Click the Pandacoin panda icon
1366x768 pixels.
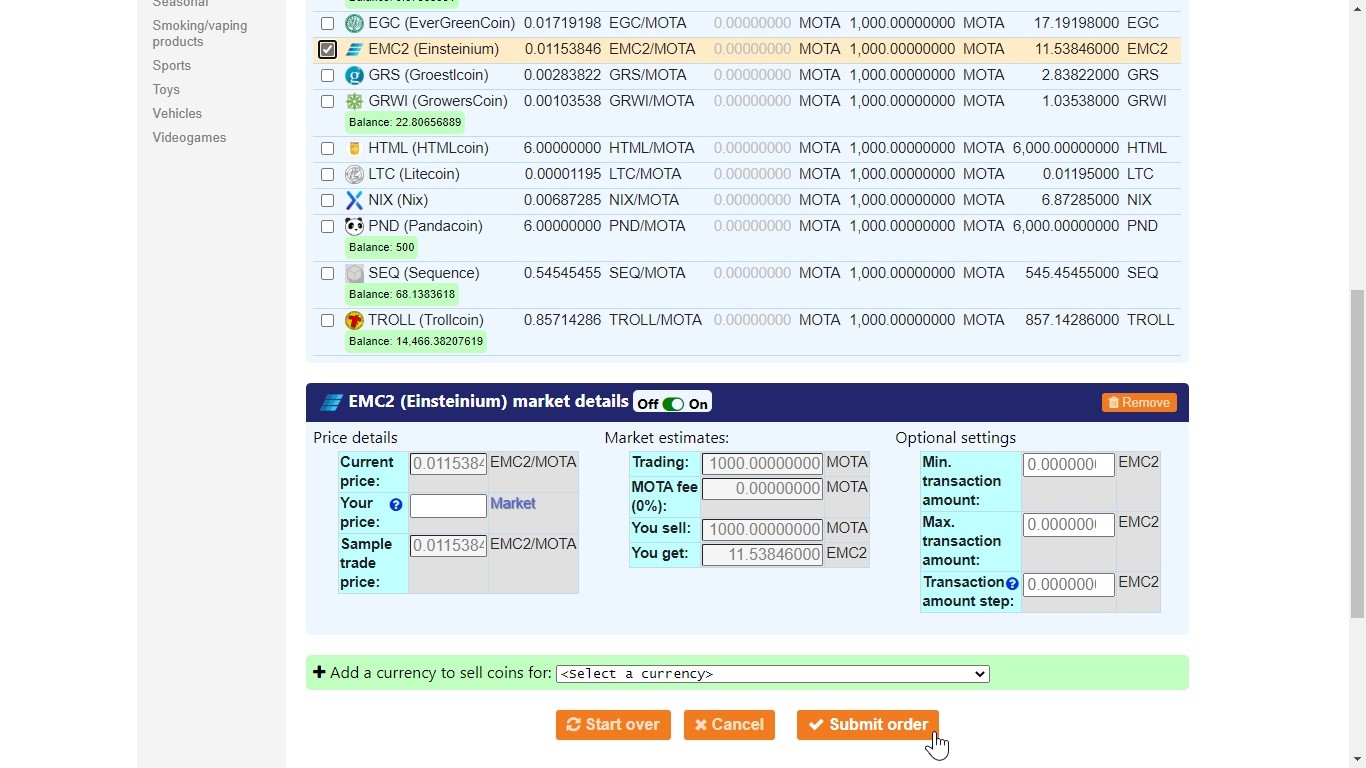click(354, 226)
